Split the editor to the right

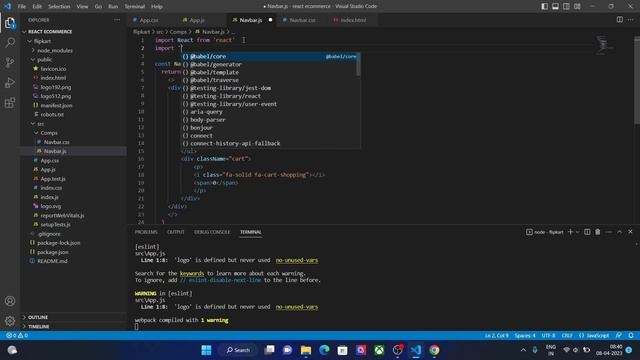(620, 20)
